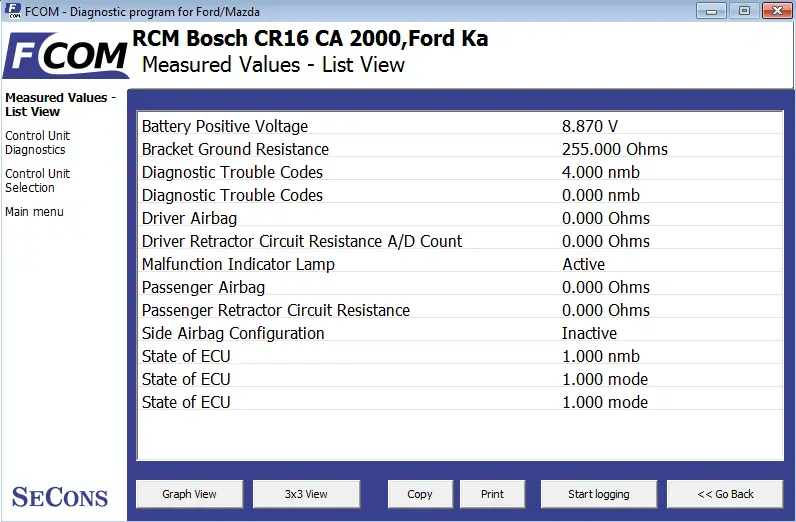The height and width of the screenshot is (522, 796).
Task: Minimize the FCOM window
Action: click(x=711, y=11)
